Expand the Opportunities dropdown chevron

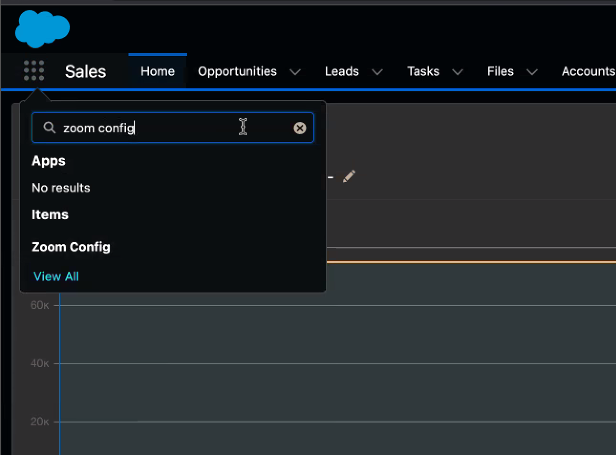[295, 72]
